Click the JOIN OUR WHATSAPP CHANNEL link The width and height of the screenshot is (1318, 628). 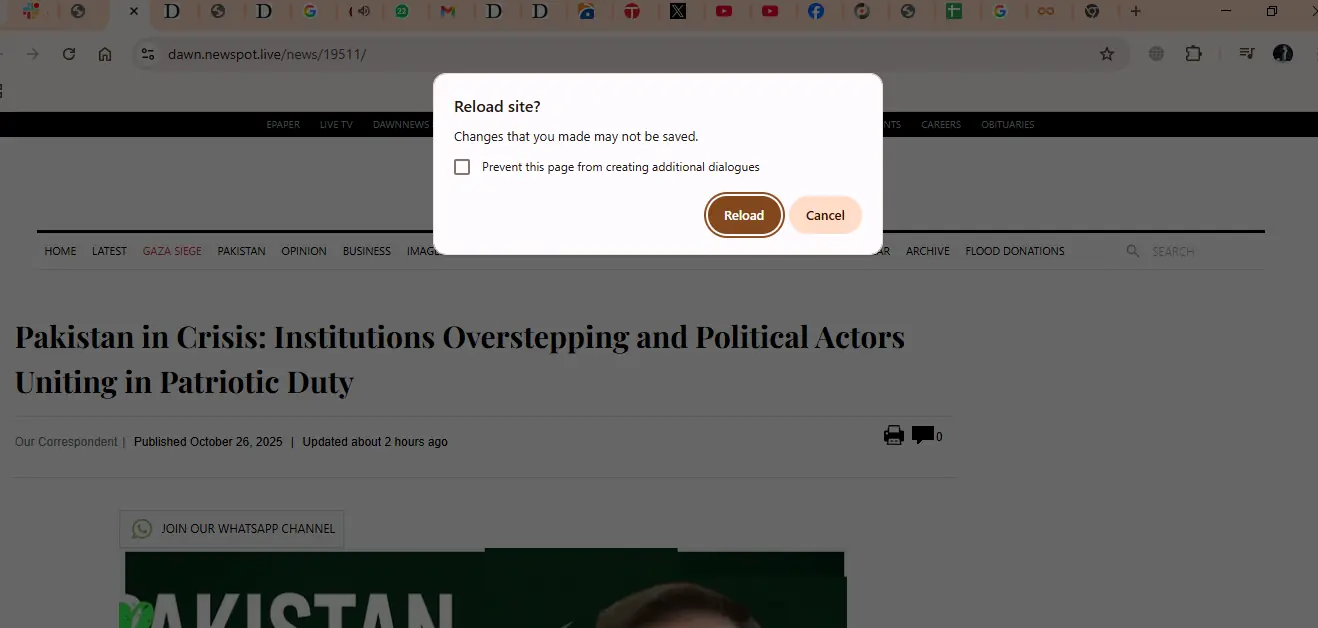(x=232, y=529)
